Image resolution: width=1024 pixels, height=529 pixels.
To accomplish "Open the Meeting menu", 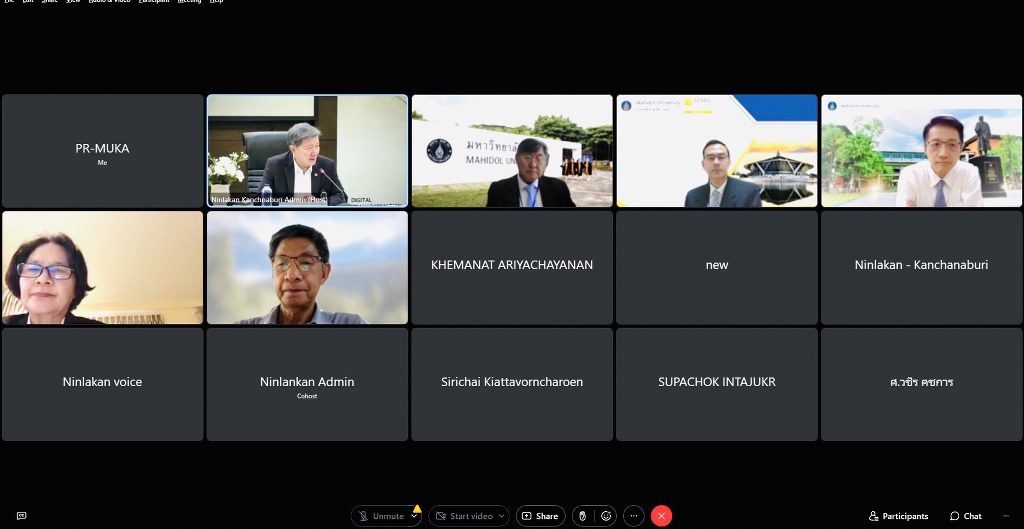I will click(x=189, y=1).
